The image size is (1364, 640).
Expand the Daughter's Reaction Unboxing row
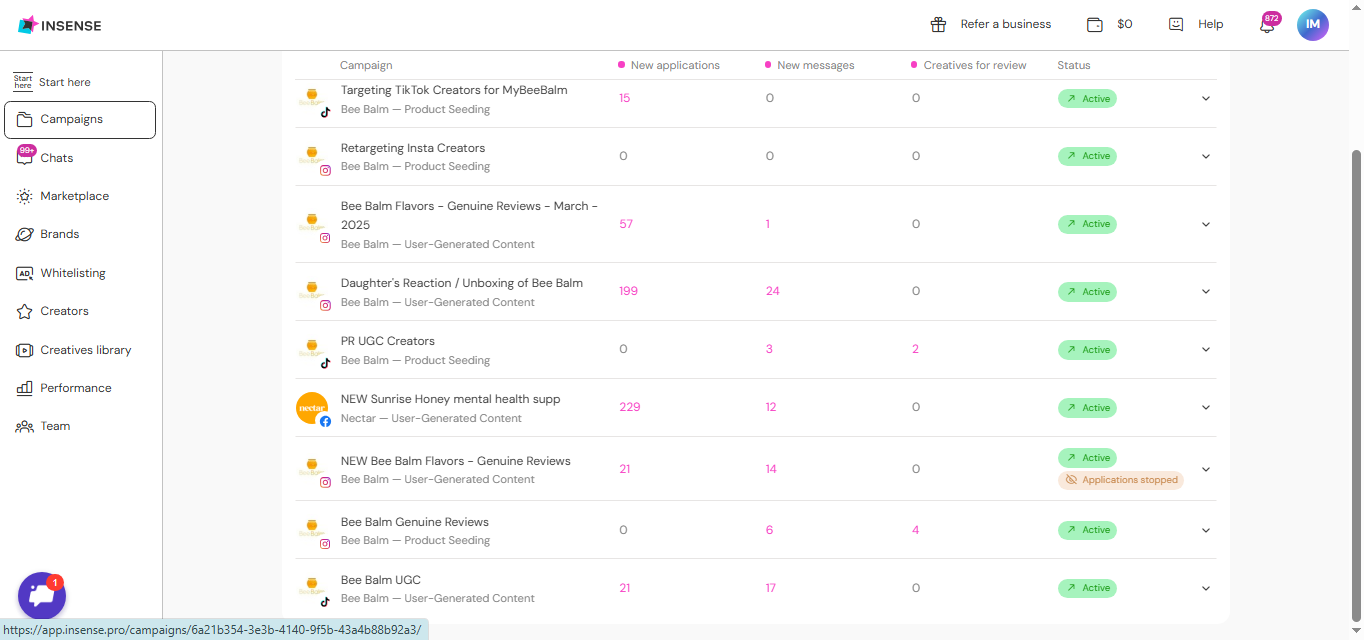point(1206,292)
